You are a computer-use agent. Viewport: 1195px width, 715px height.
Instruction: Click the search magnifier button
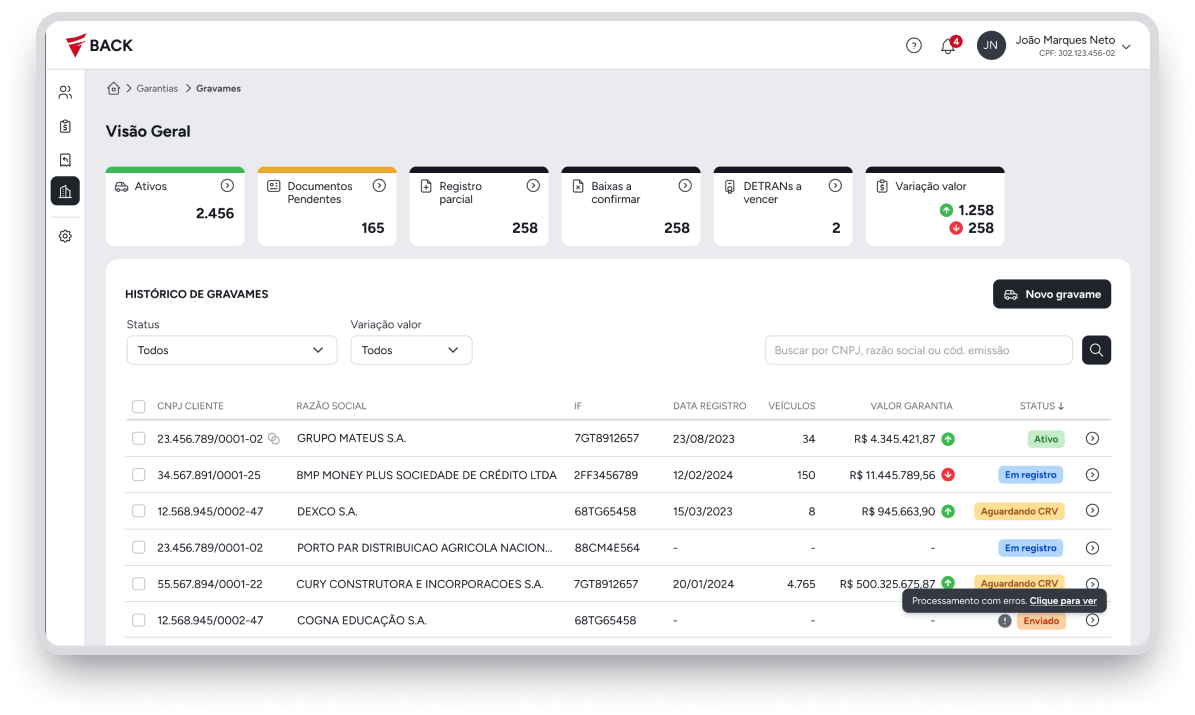pyautogui.click(x=1097, y=350)
